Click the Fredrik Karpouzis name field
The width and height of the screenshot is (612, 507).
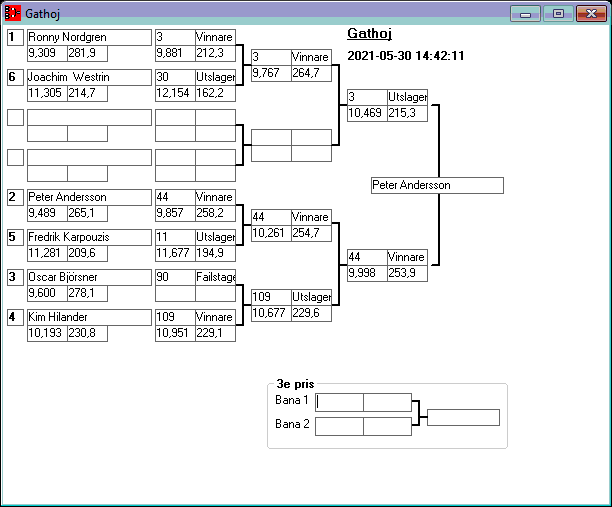(89, 237)
